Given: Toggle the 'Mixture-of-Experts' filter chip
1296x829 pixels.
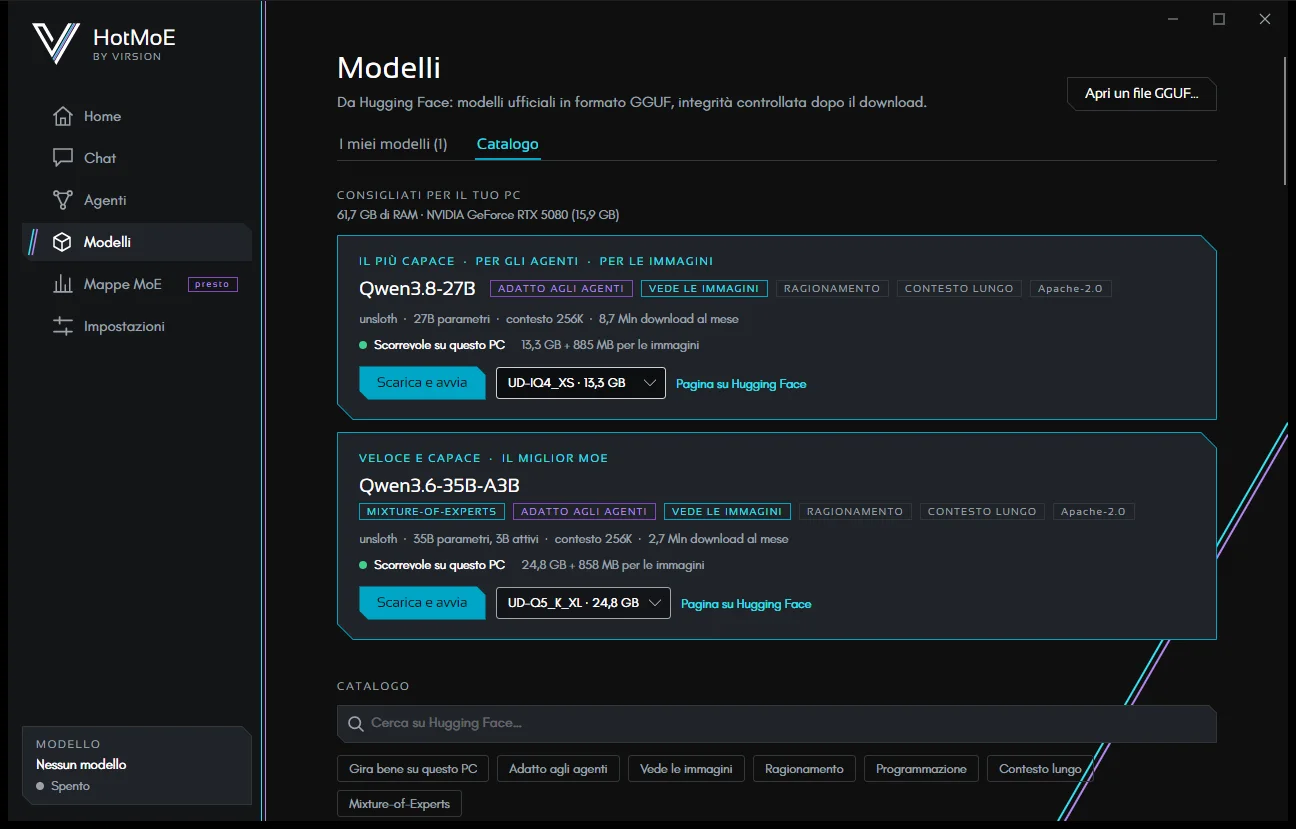Looking at the screenshot, I should tap(399, 803).
